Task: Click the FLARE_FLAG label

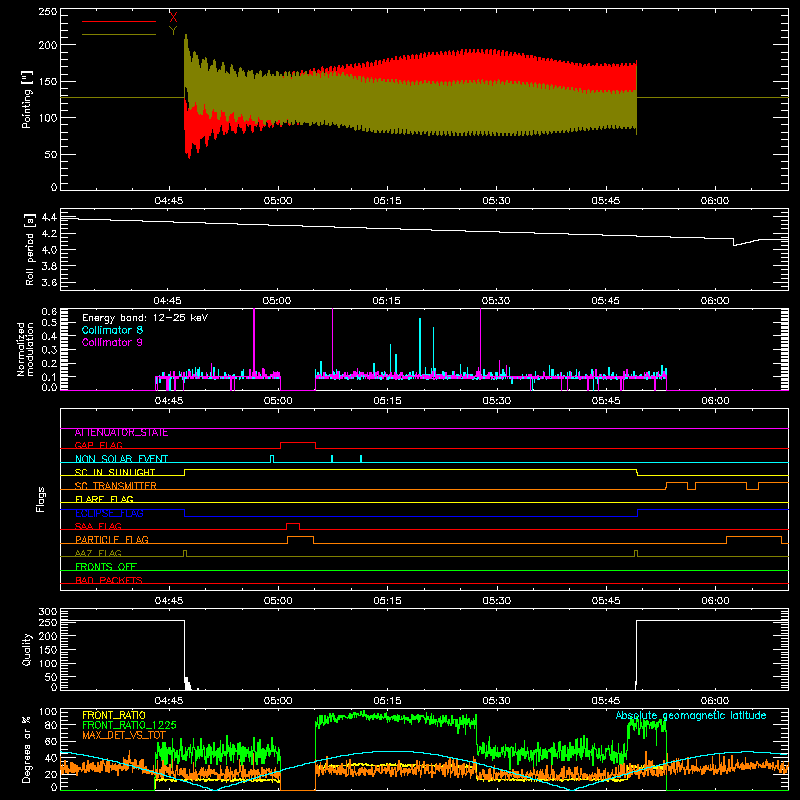Action: 104,499
